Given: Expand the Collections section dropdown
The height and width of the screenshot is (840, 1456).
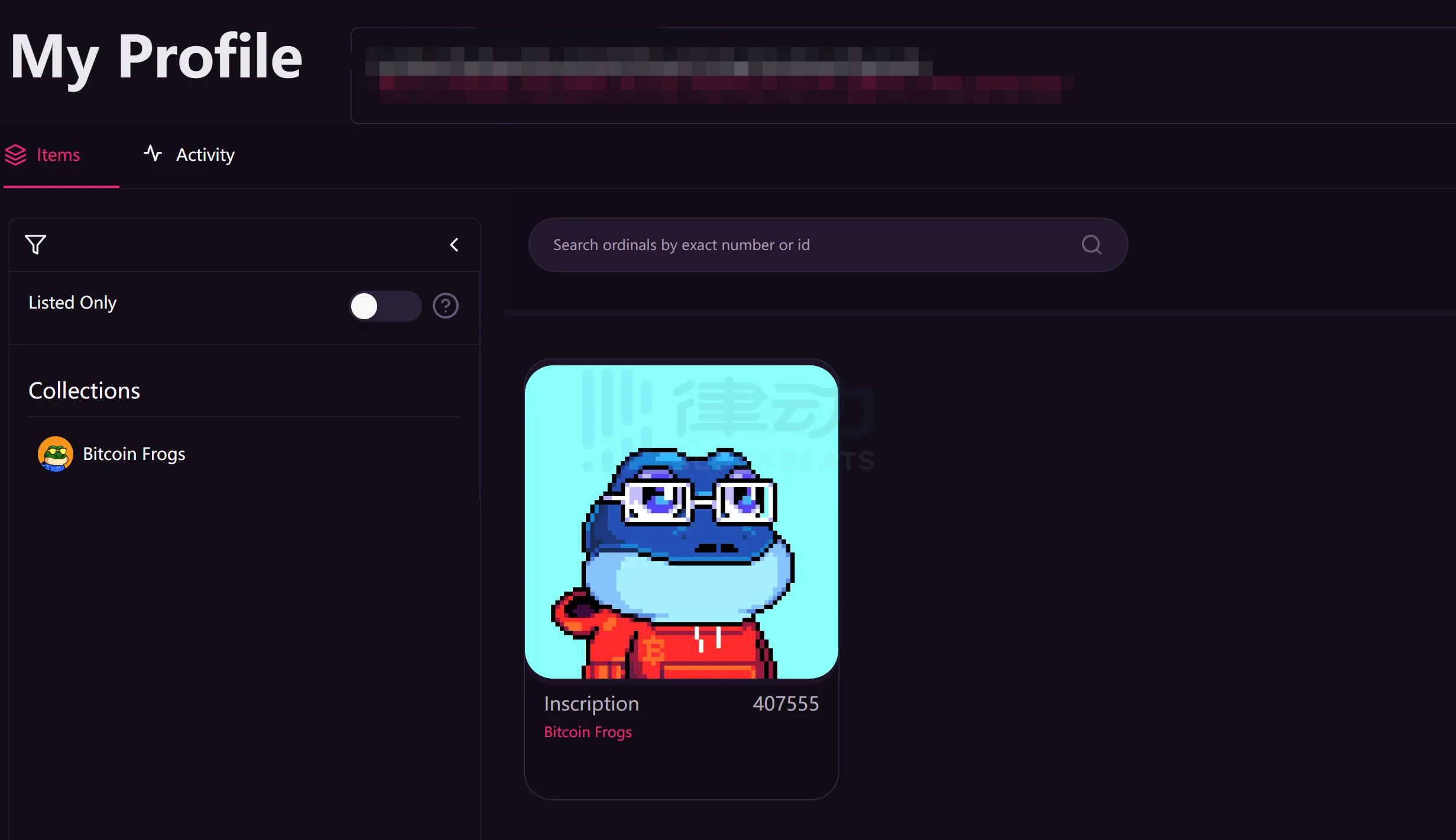Looking at the screenshot, I should (85, 390).
